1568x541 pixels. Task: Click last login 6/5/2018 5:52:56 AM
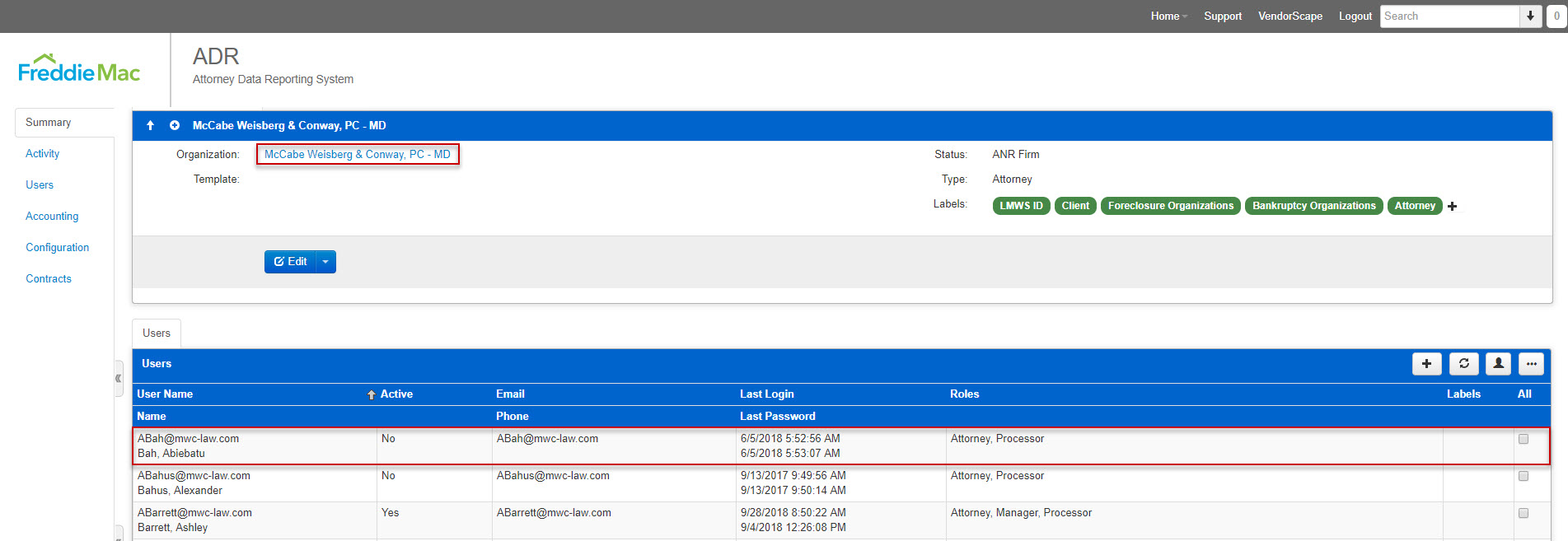pos(790,439)
